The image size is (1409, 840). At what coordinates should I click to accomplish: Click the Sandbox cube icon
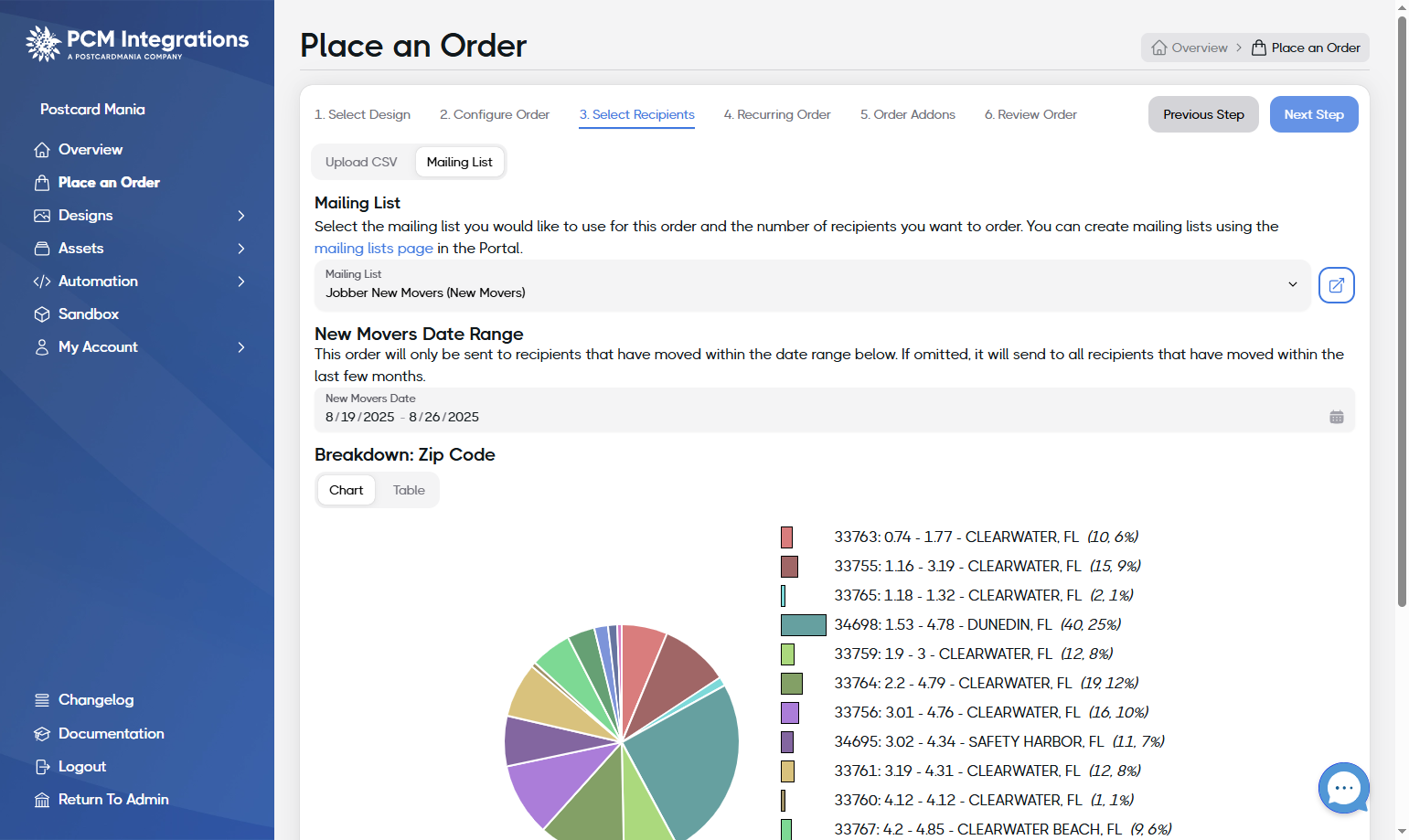(x=42, y=314)
